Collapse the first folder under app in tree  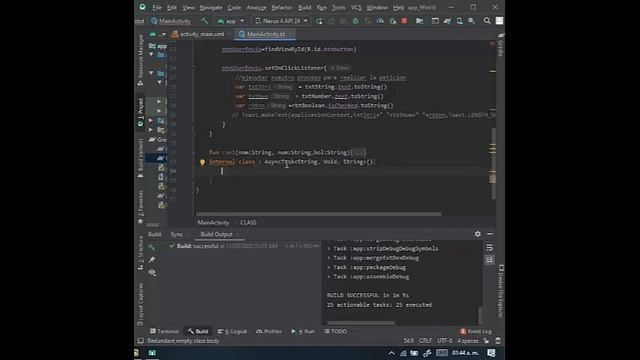tap(151, 54)
